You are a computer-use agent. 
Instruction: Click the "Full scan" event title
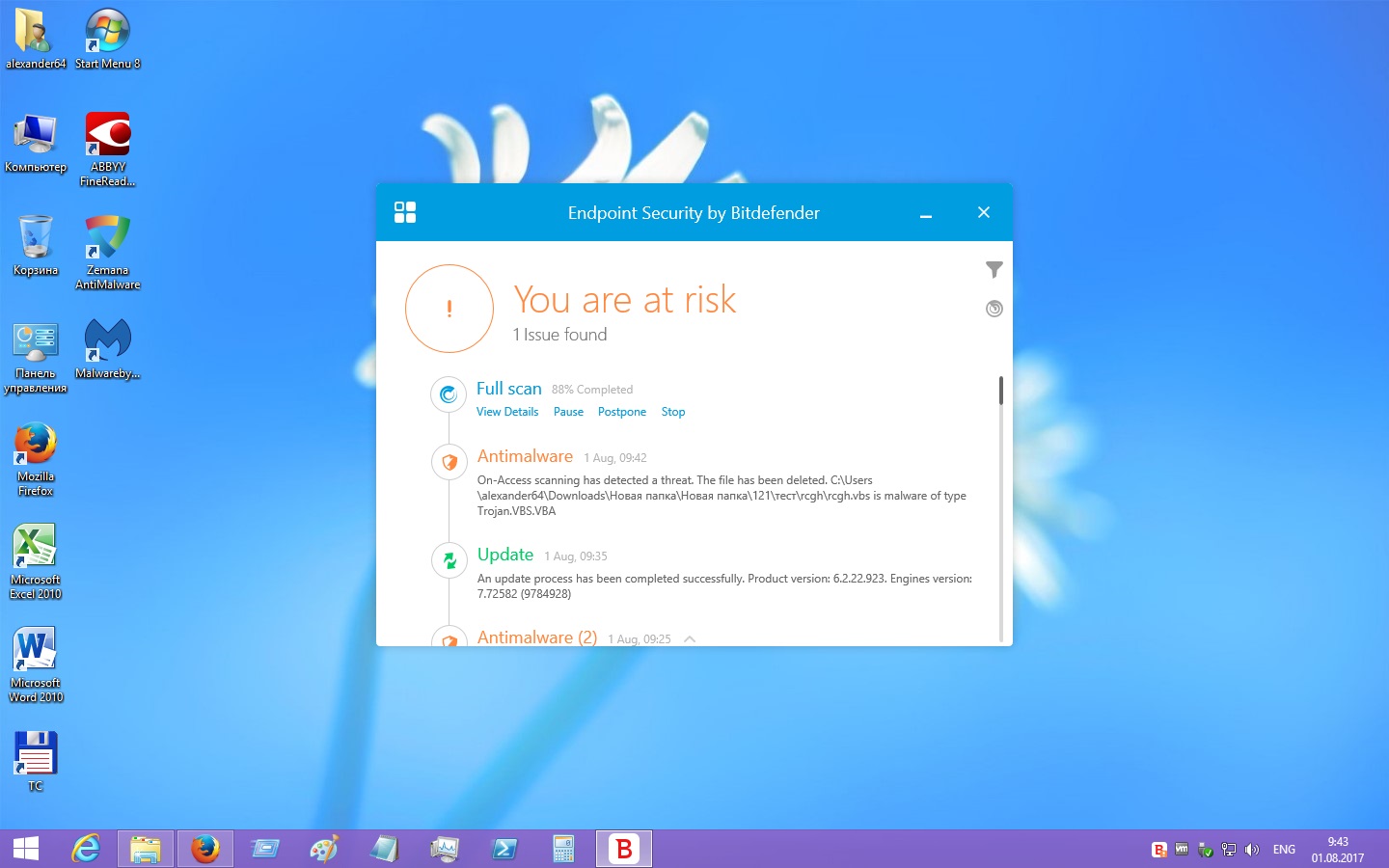509,389
